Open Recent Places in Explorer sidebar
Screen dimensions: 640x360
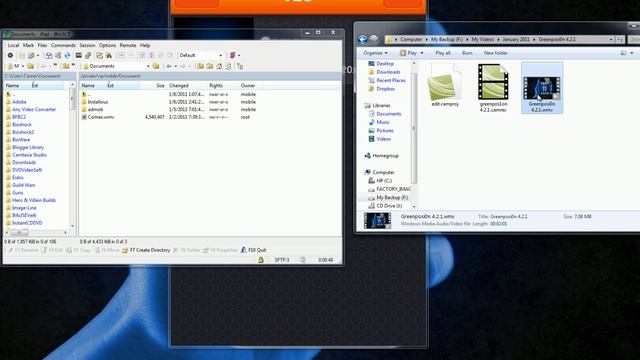click(387, 80)
